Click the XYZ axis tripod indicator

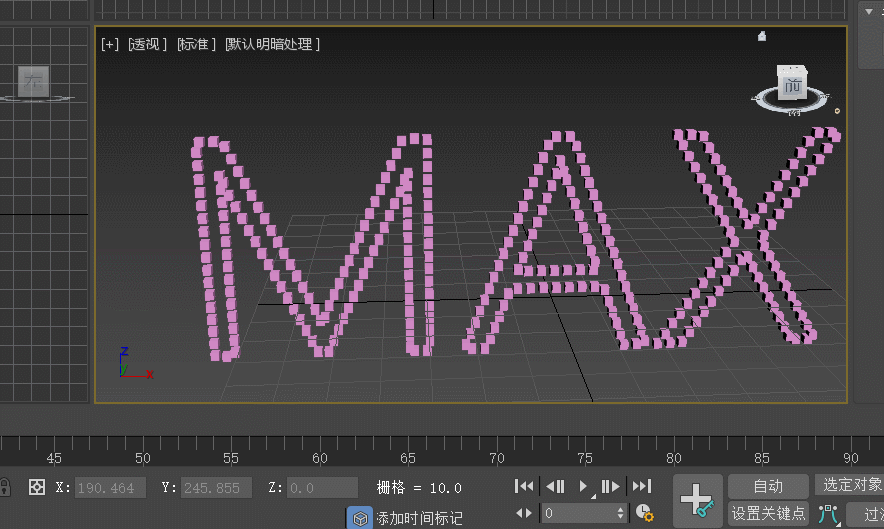pyautogui.click(x=136, y=363)
